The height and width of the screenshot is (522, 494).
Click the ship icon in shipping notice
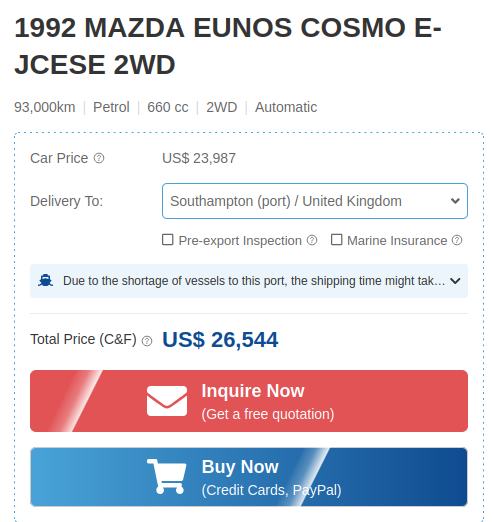pyautogui.click(x=45, y=281)
